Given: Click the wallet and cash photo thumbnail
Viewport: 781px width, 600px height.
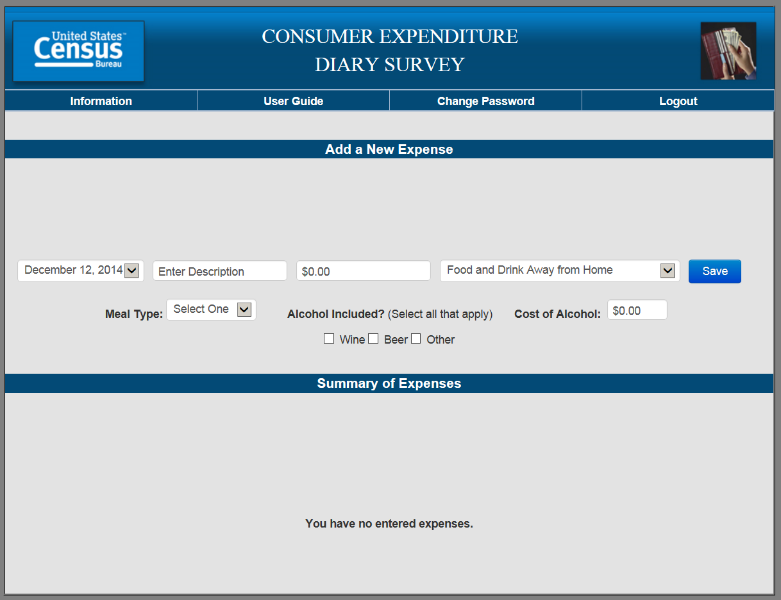Looking at the screenshot, I should tap(727, 50).
